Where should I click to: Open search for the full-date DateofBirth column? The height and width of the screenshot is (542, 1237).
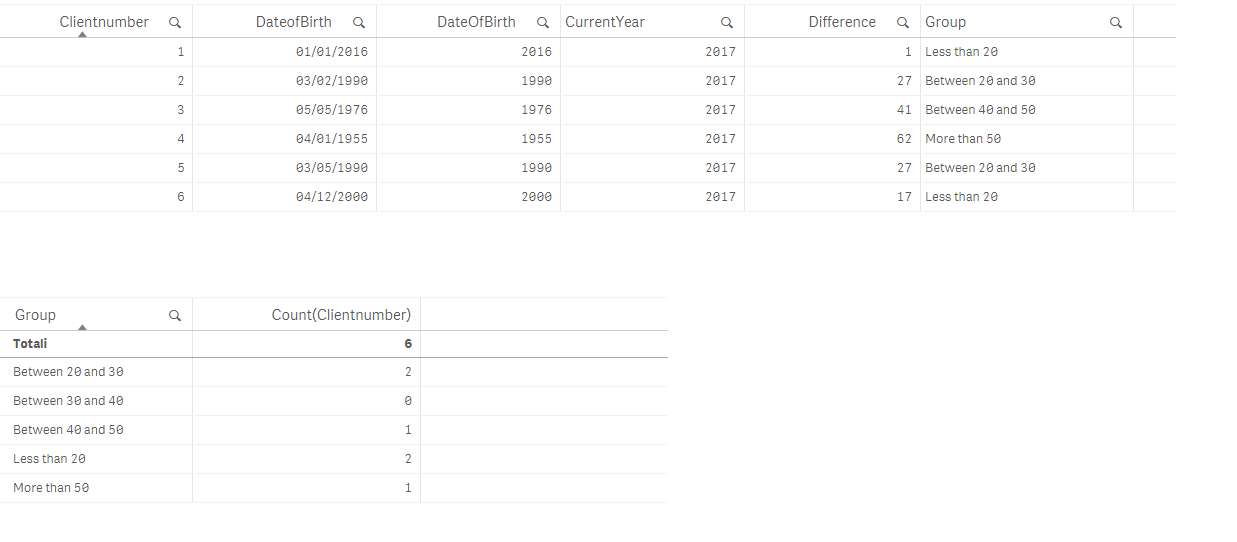click(358, 22)
